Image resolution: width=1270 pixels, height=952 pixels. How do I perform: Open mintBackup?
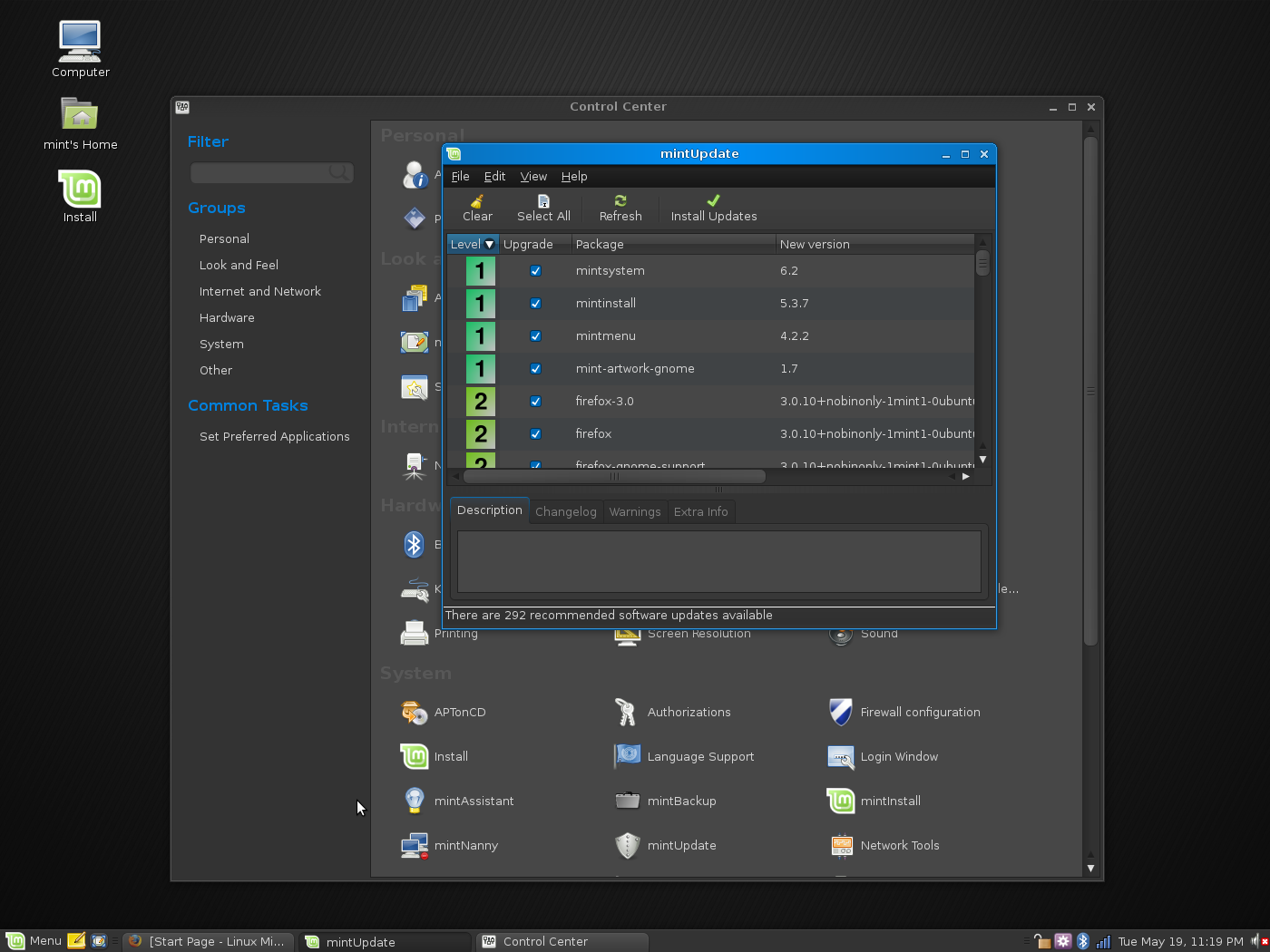point(666,801)
